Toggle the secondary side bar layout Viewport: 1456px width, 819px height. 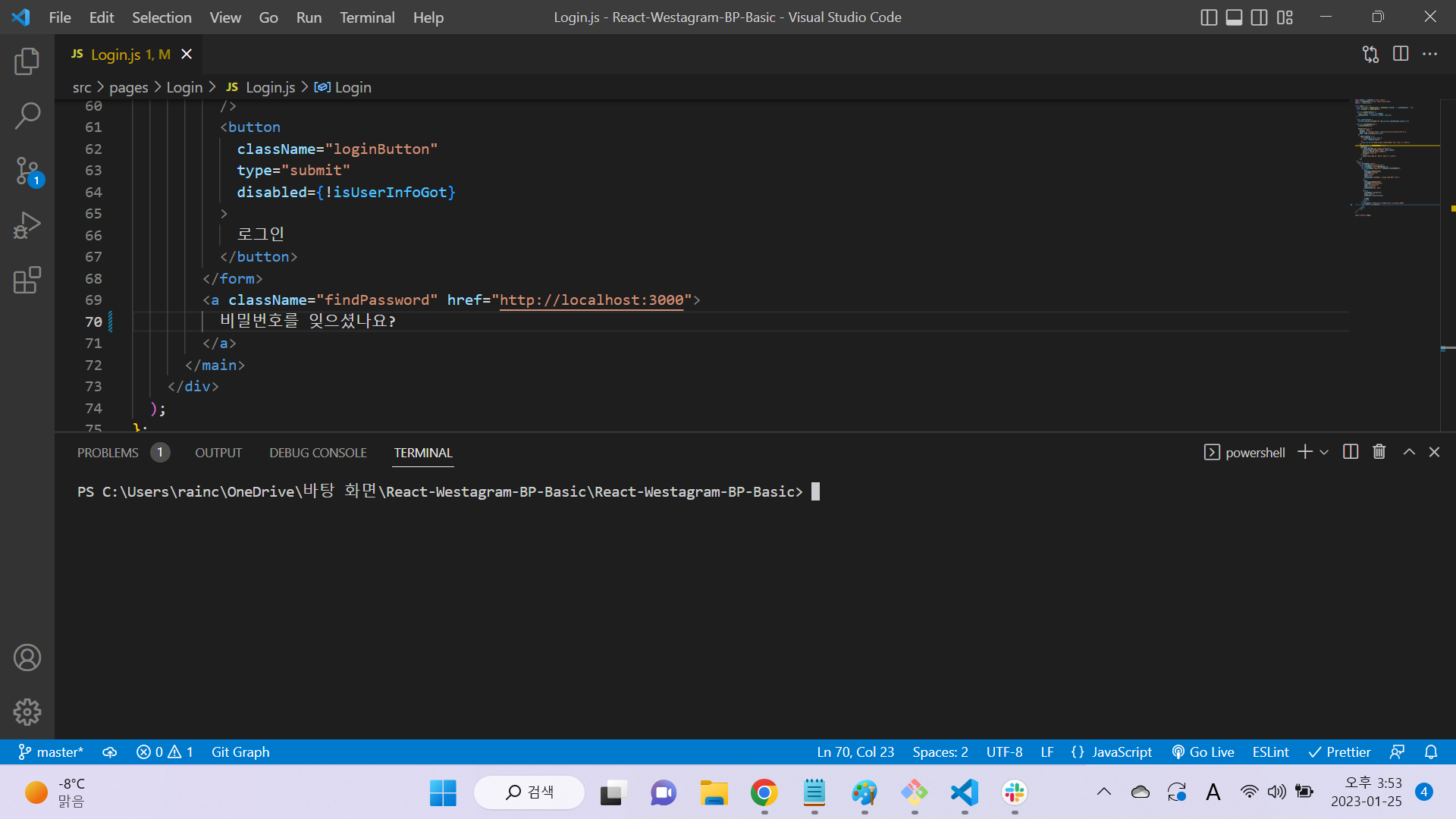click(x=1260, y=17)
